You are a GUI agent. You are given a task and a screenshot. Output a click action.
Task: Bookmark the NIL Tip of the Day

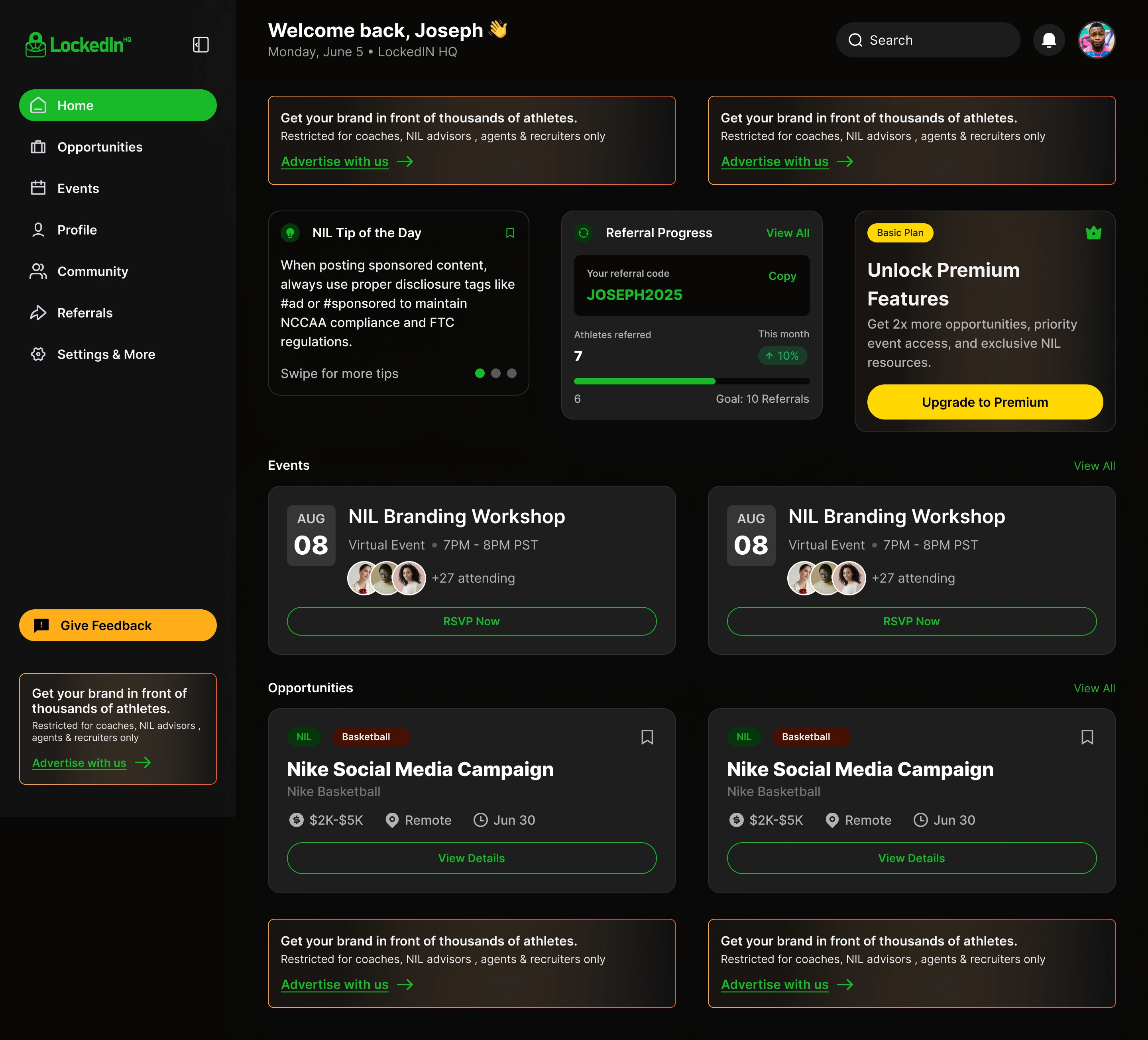click(510, 233)
